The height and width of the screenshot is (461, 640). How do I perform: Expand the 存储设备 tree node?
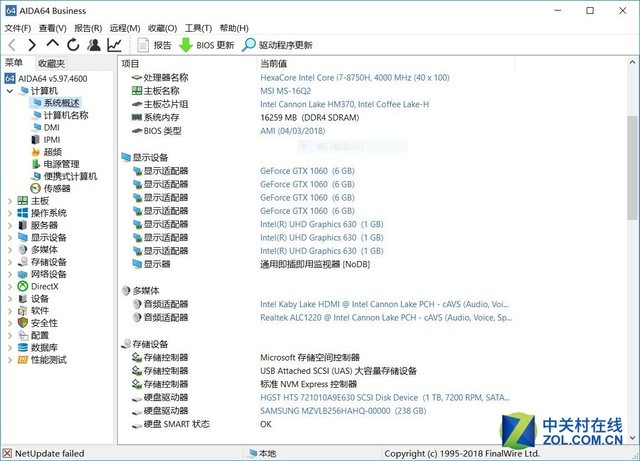[x=11, y=262]
